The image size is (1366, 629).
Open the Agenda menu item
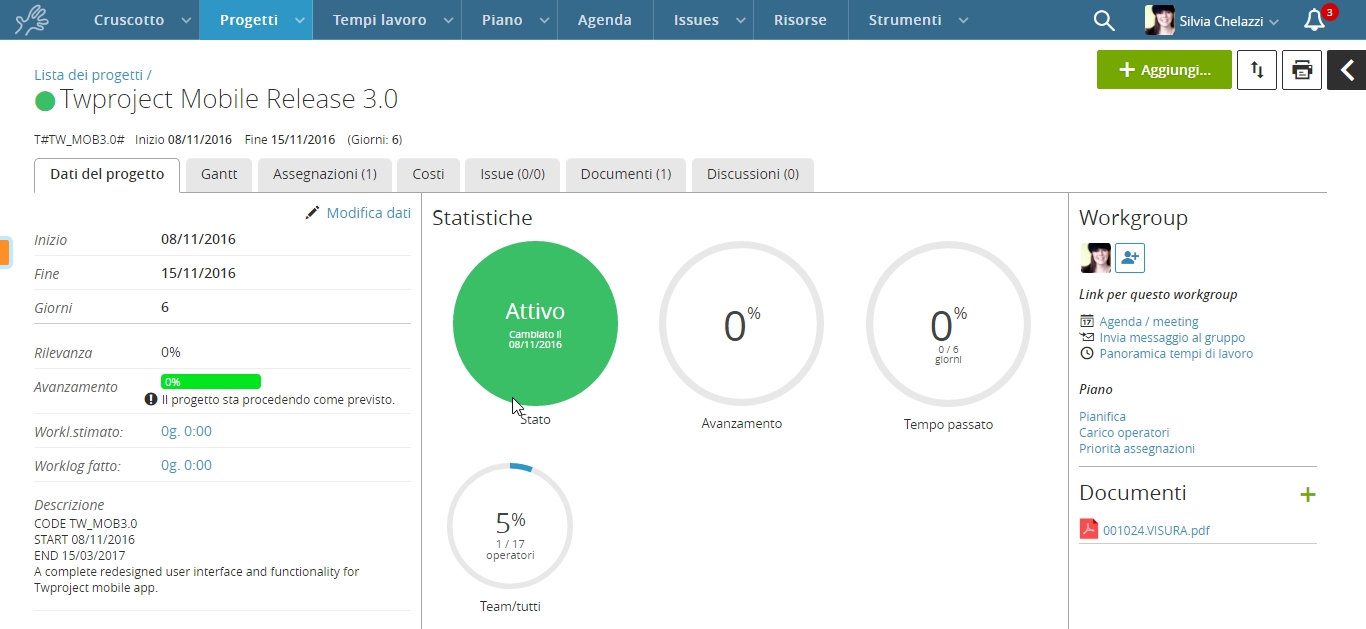coord(604,20)
